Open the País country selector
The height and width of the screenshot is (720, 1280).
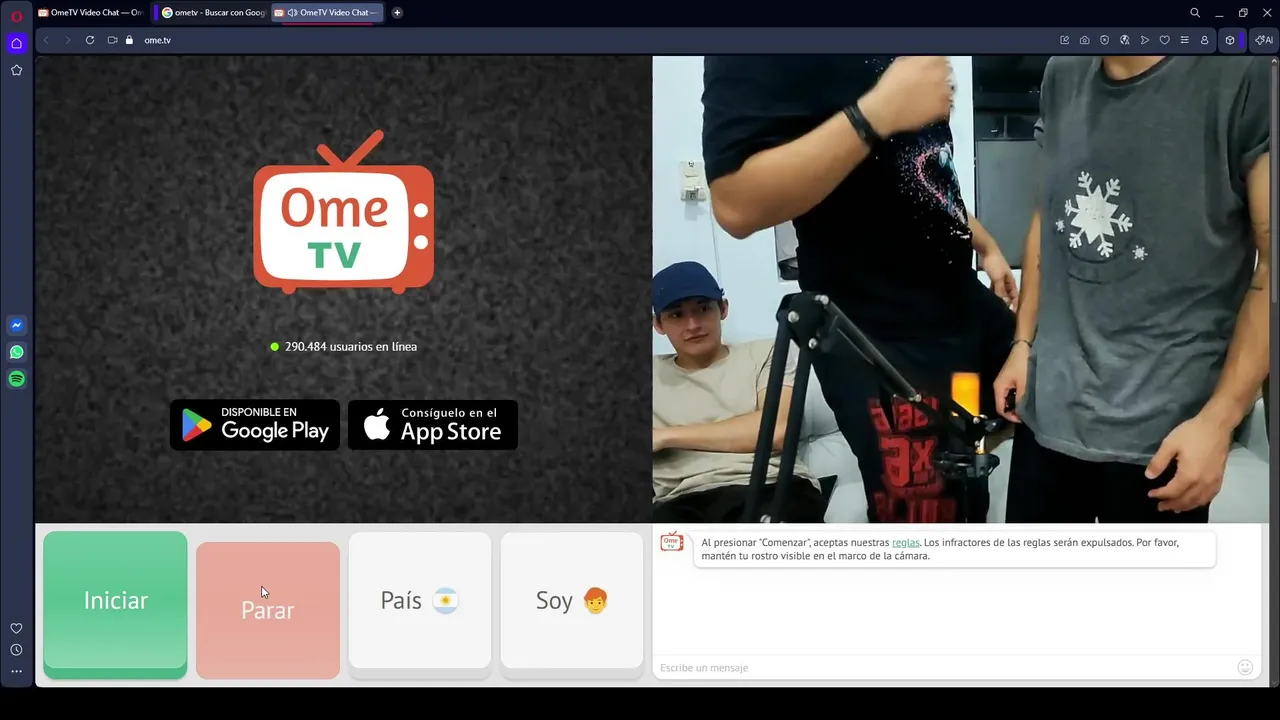click(420, 604)
